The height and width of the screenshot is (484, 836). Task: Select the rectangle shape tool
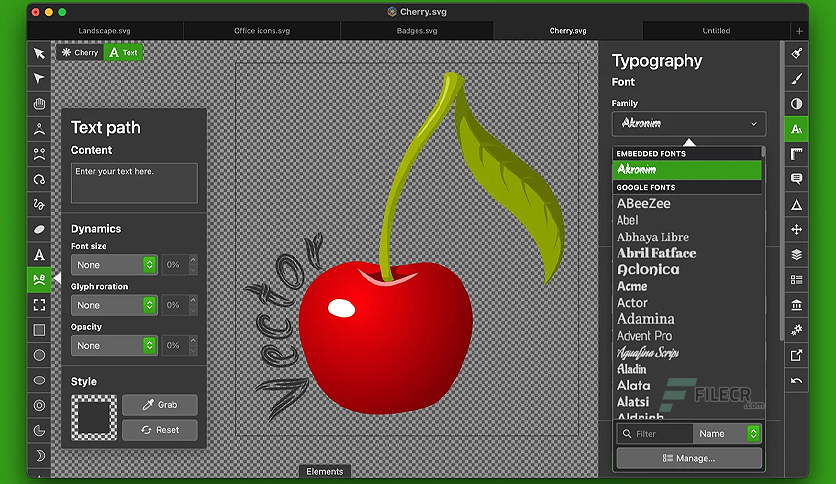[39, 330]
